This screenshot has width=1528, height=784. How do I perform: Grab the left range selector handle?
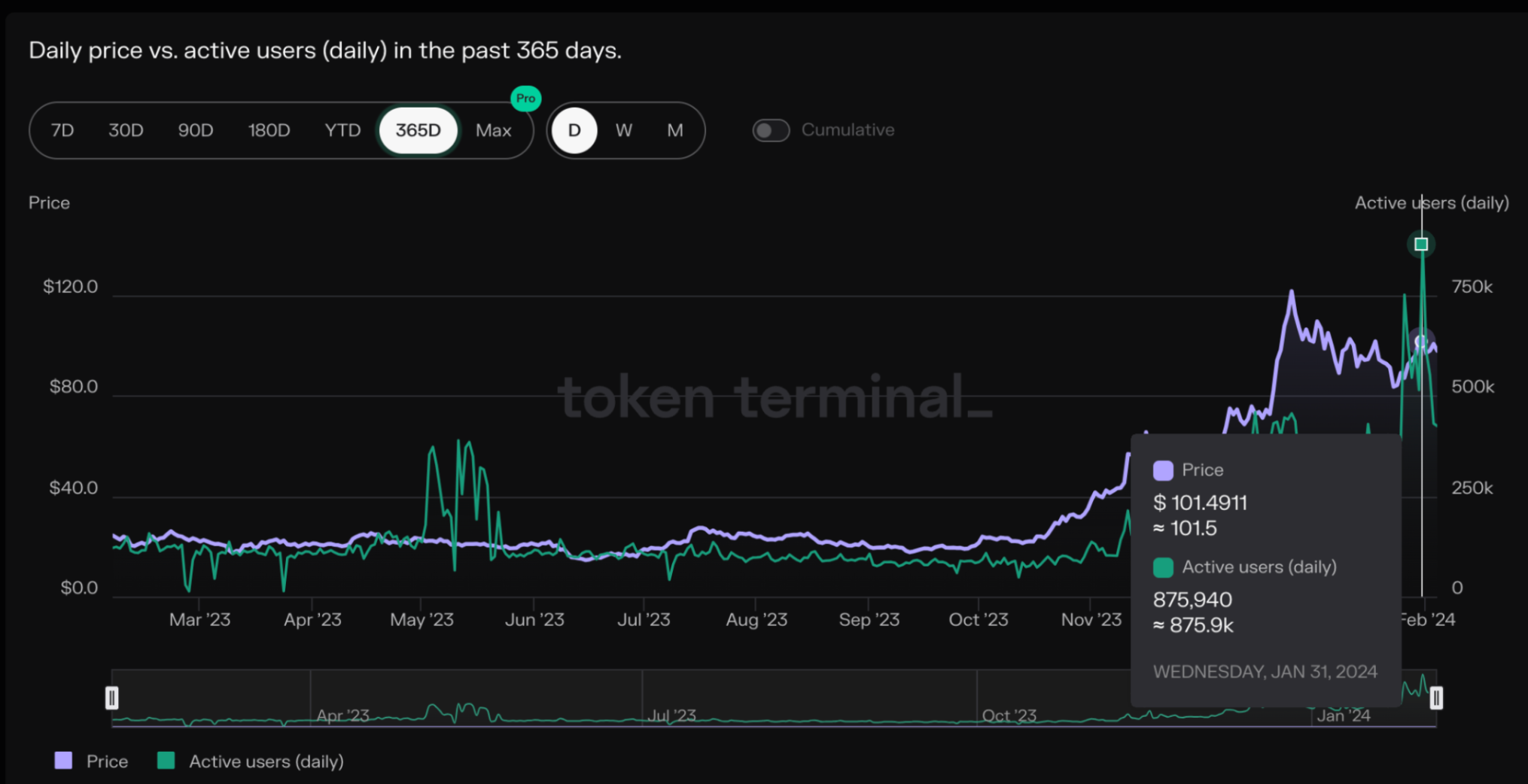(x=112, y=698)
